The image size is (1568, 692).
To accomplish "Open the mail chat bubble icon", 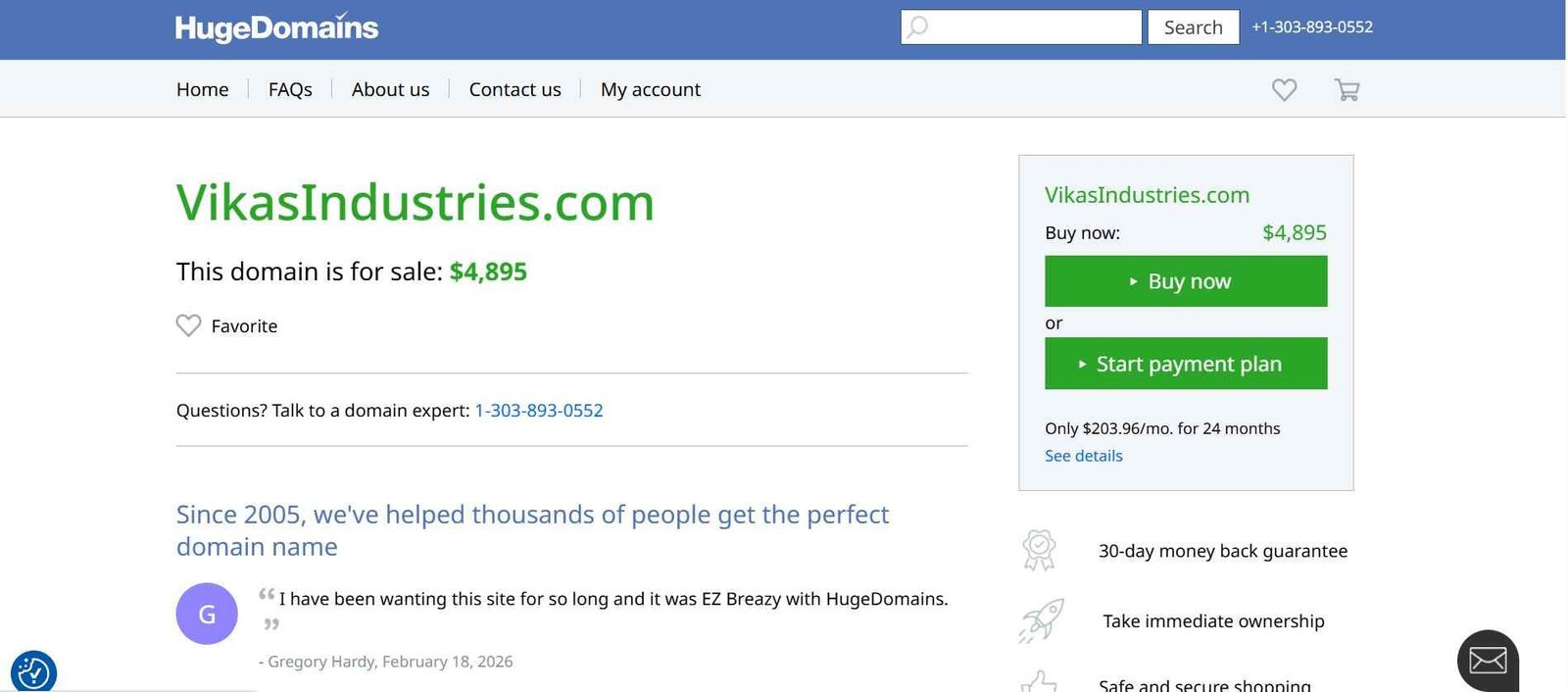I will 1488,661.
